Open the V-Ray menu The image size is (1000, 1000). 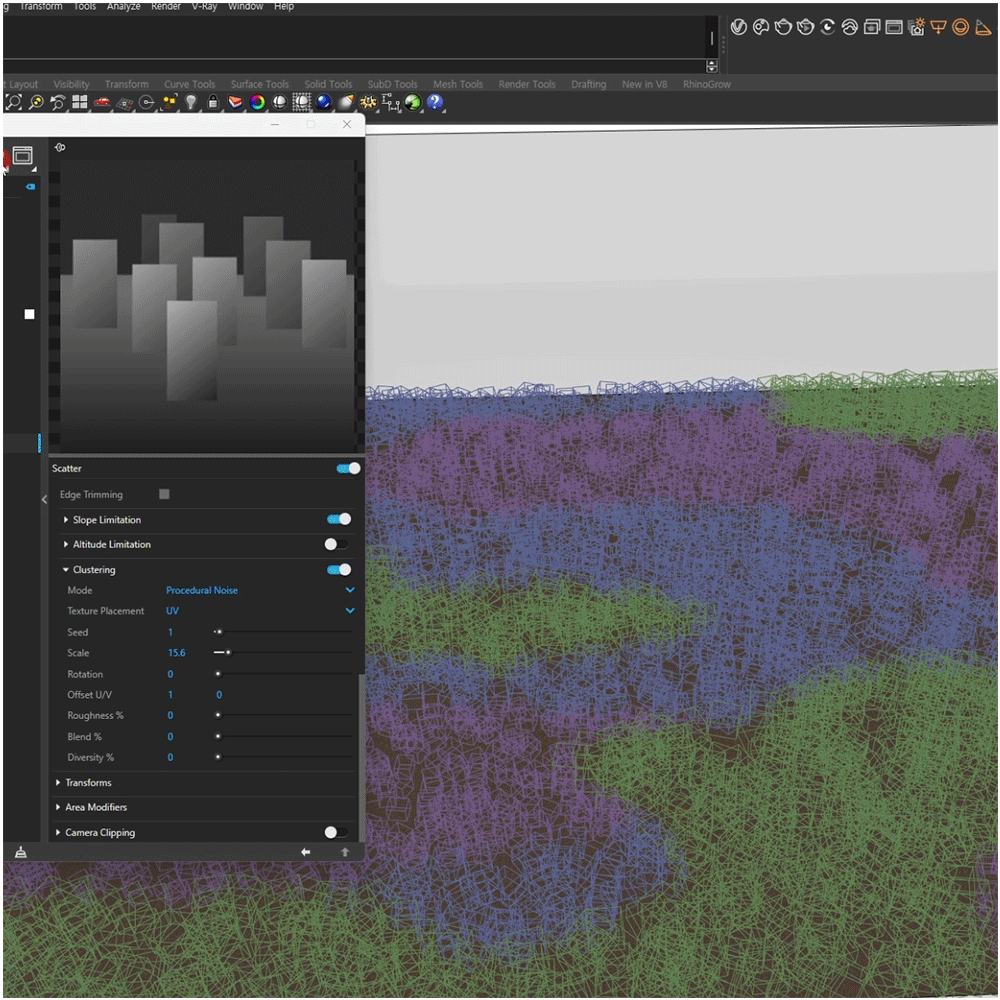pos(204,6)
